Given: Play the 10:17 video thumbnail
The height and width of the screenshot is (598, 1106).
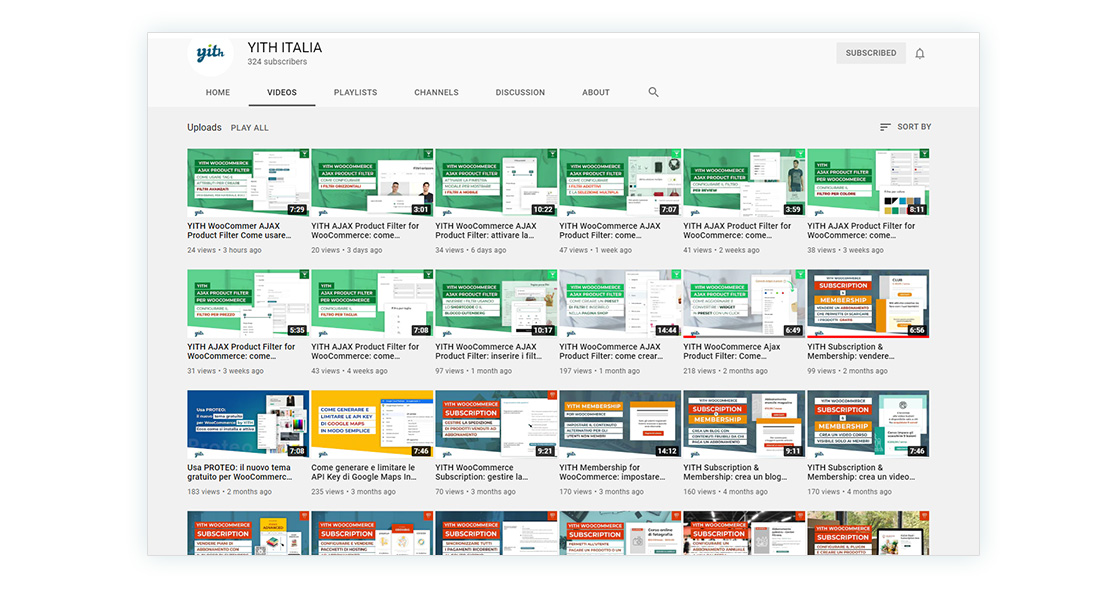Looking at the screenshot, I should pos(497,303).
